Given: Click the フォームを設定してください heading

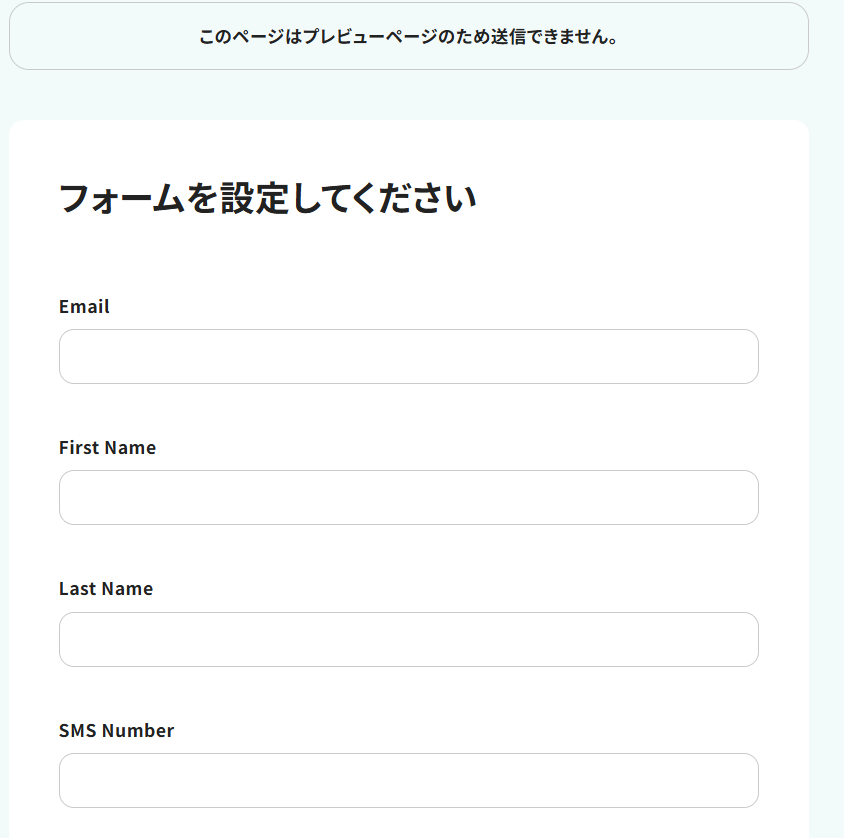Looking at the screenshot, I should click(x=268, y=198).
